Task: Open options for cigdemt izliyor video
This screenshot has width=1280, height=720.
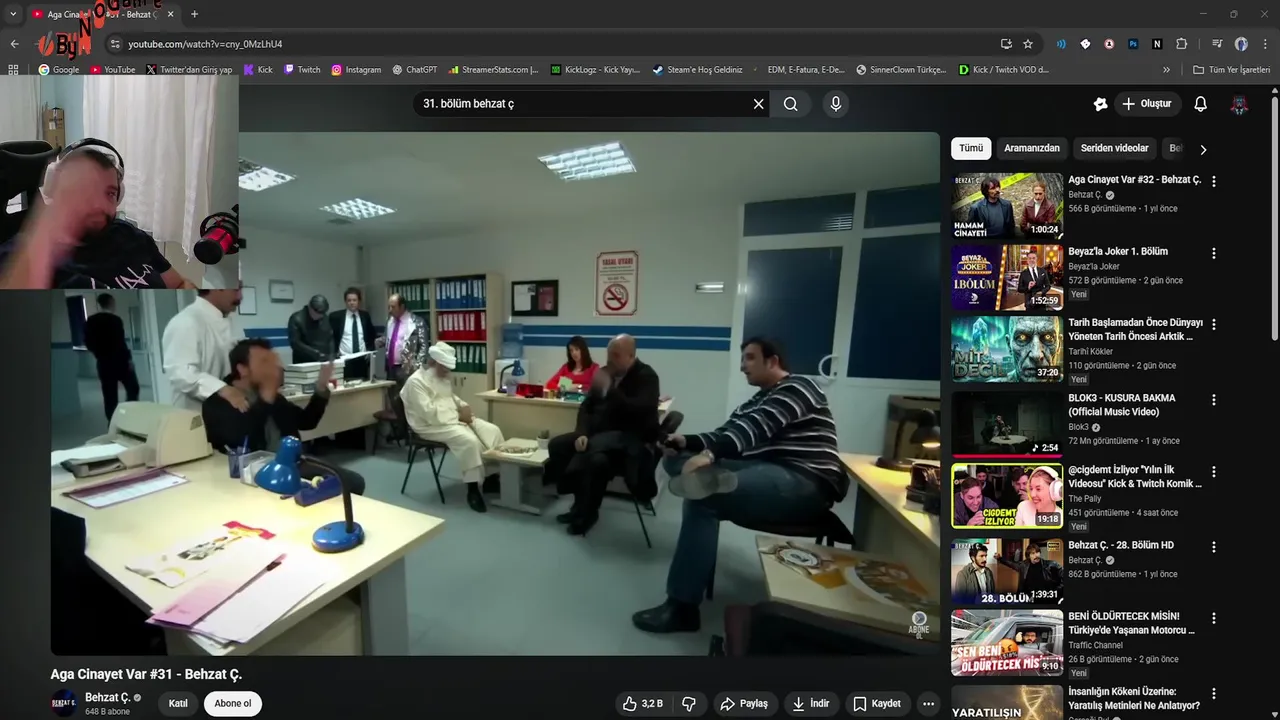Action: (x=1214, y=472)
